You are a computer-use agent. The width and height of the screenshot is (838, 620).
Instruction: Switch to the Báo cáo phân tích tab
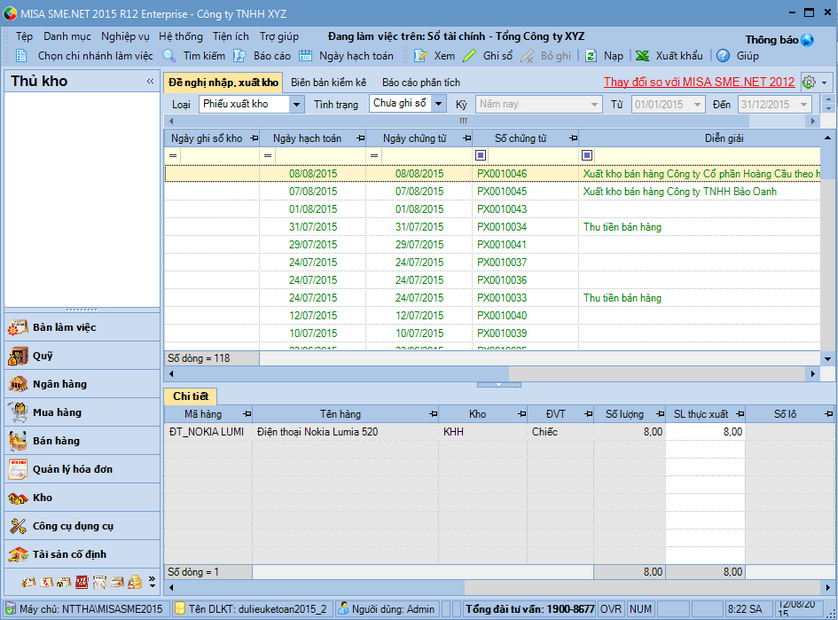click(421, 82)
